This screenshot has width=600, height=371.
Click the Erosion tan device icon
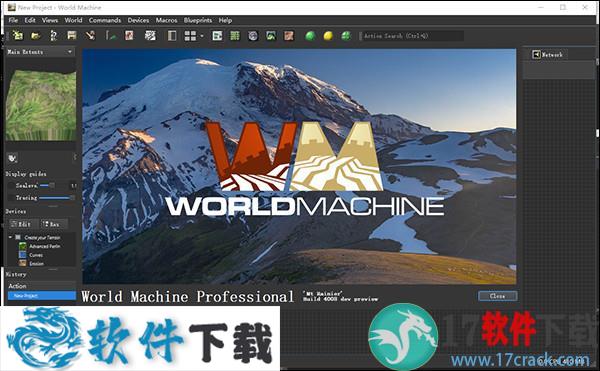click(23, 264)
